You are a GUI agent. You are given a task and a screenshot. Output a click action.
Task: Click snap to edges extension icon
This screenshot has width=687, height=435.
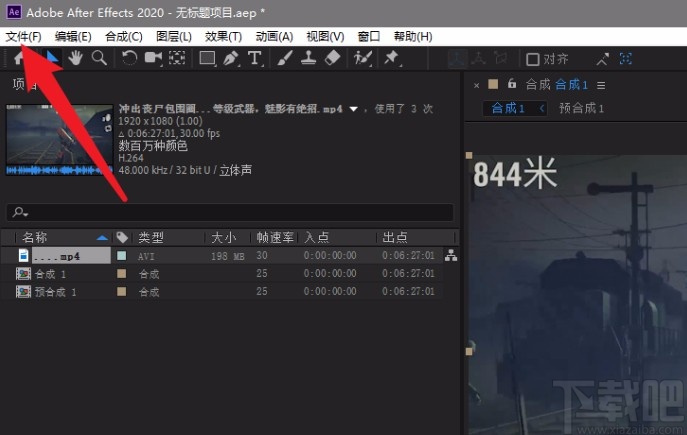coord(602,59)
